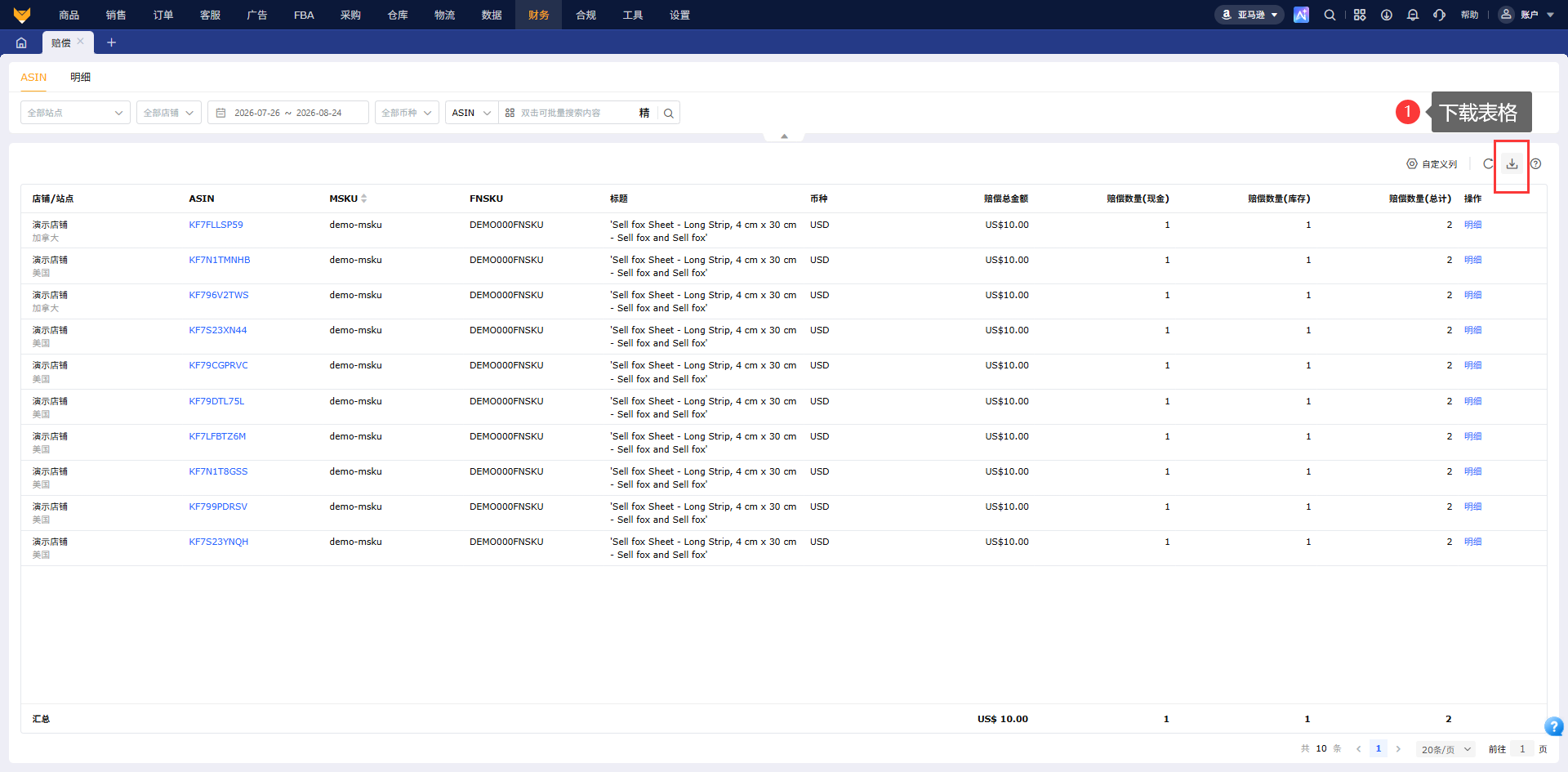
Task: Open the floating blue help bubble
Action: 1554,726
